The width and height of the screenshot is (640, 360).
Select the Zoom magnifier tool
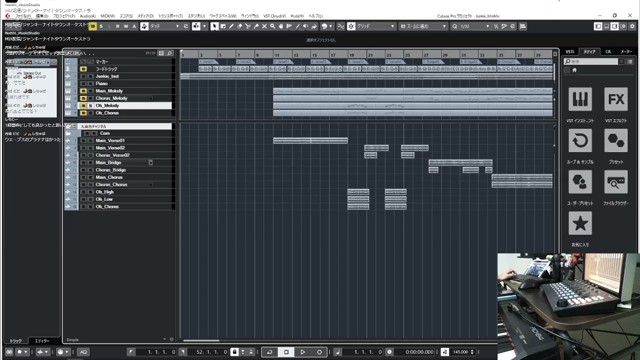point(272,26)
